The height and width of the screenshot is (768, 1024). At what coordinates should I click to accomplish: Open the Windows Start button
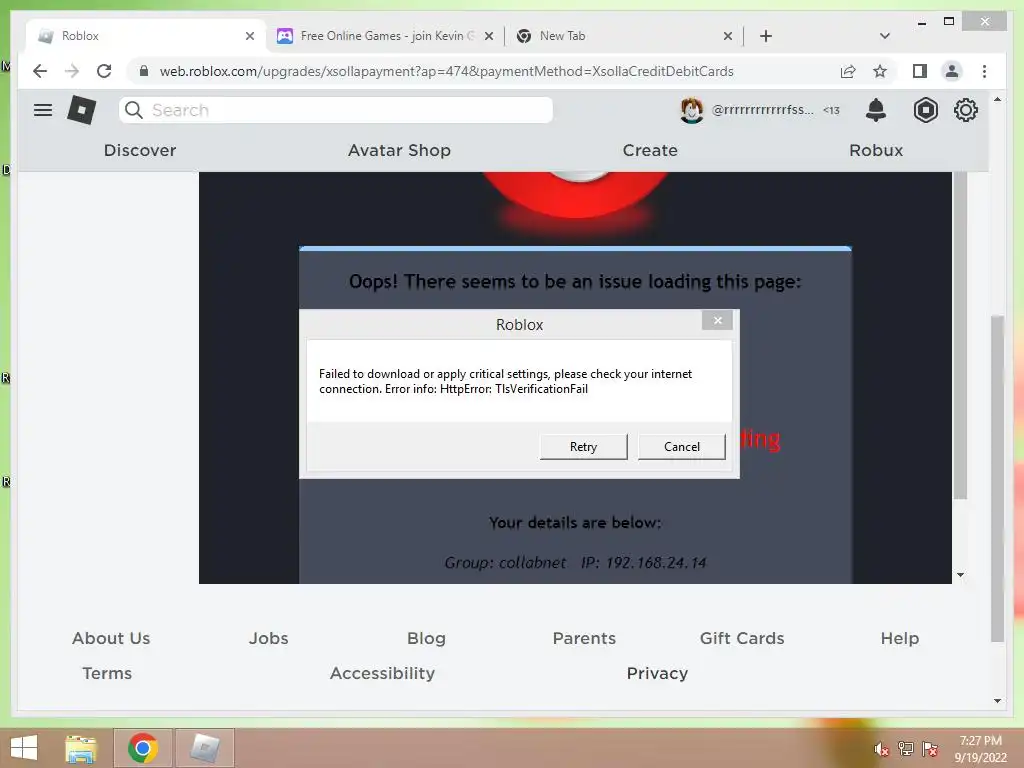point(24,748)
